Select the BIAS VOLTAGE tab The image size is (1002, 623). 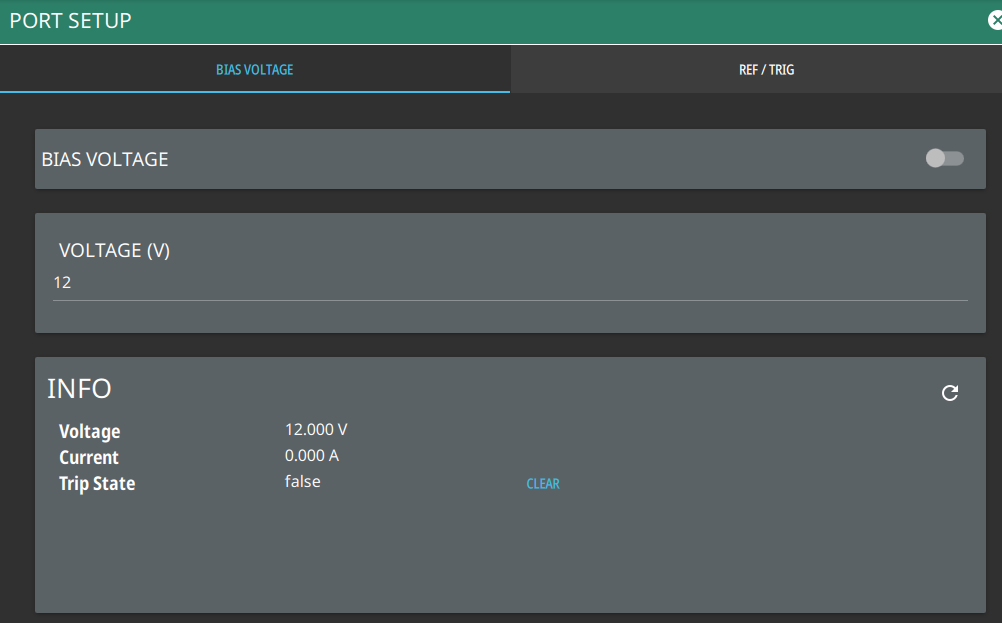254,70
